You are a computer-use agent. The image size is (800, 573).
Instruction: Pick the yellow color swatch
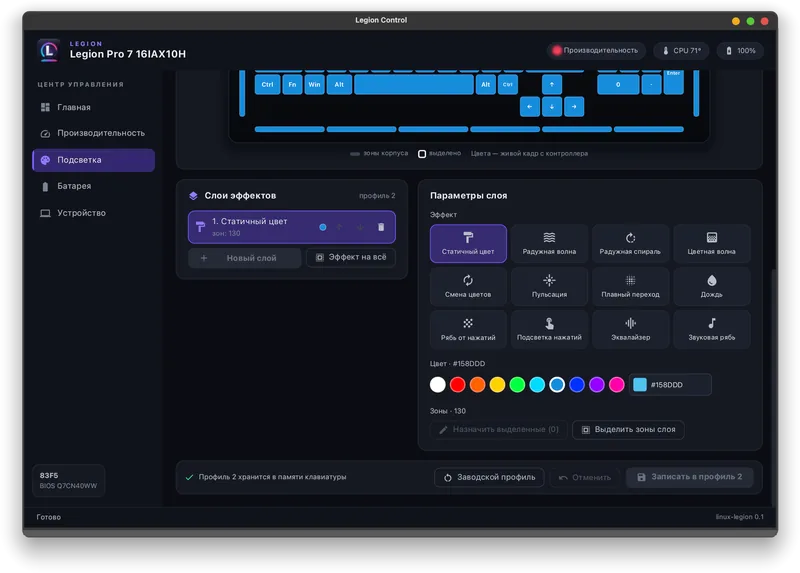pos(497,385)
